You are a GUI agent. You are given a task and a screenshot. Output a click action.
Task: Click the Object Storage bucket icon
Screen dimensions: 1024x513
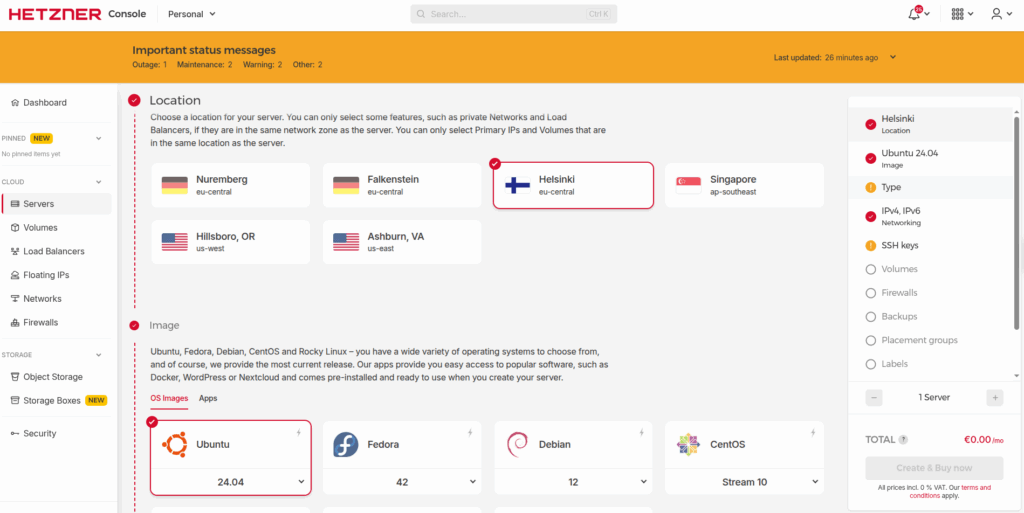tap(16, 377)
